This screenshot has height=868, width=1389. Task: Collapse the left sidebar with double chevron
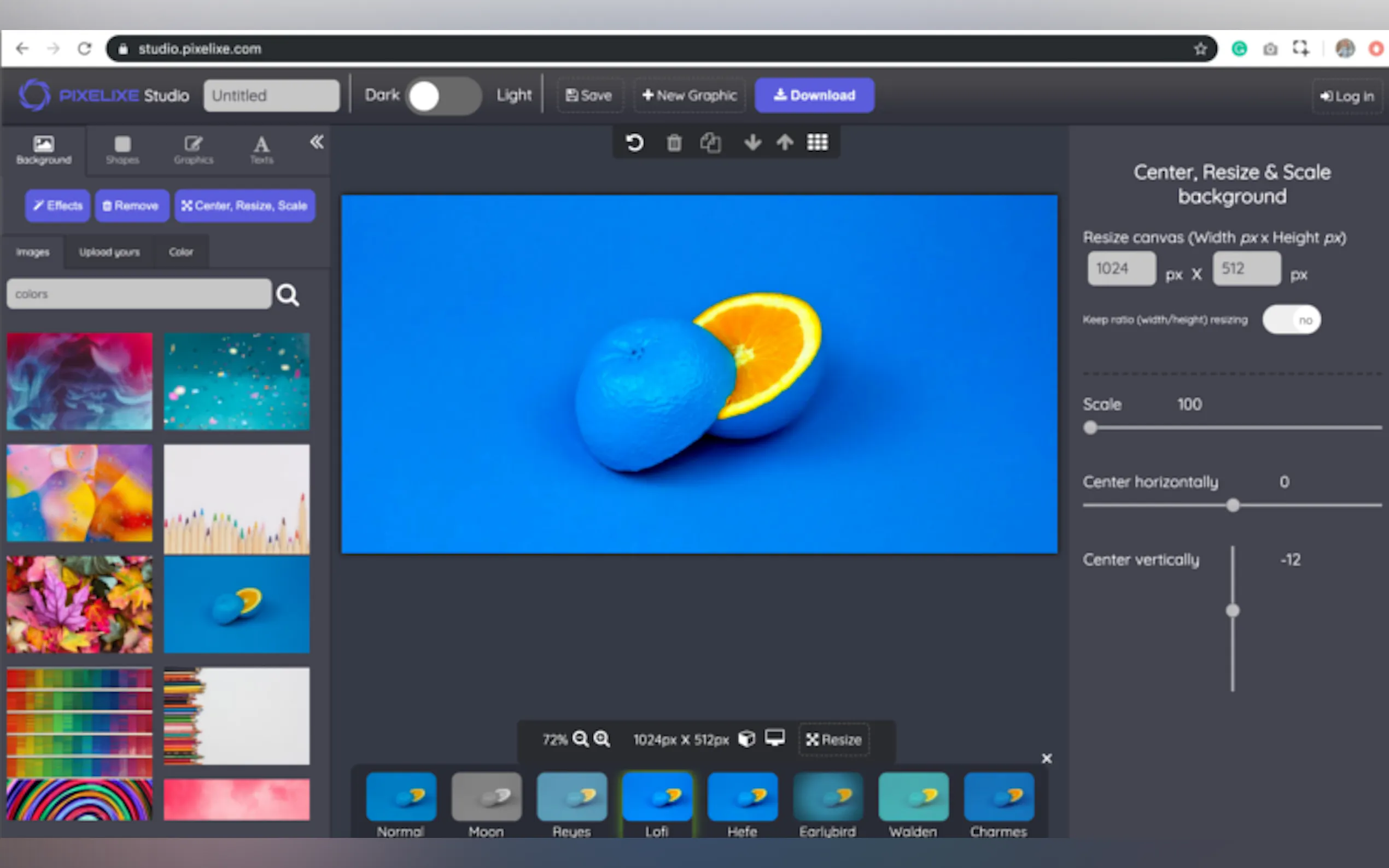coord(317,142)
